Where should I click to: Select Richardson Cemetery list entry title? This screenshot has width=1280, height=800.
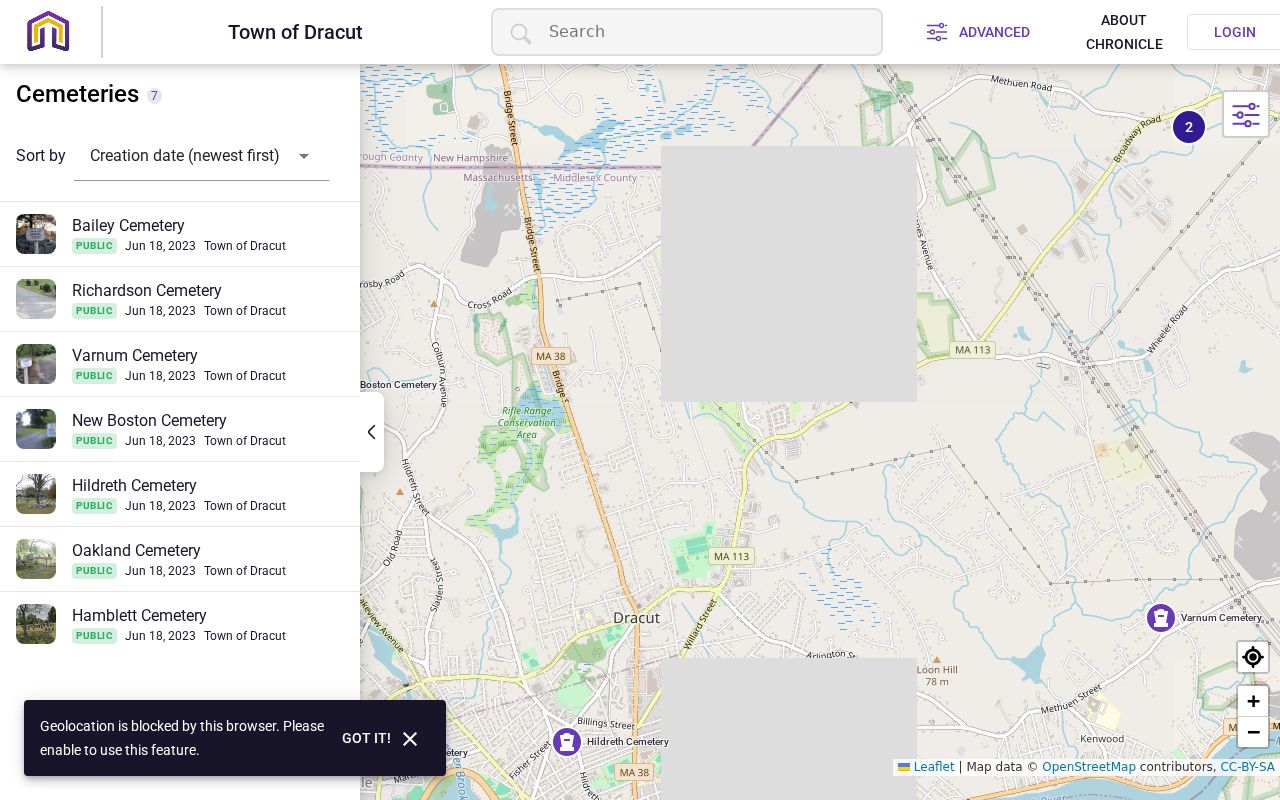(147, 291)
